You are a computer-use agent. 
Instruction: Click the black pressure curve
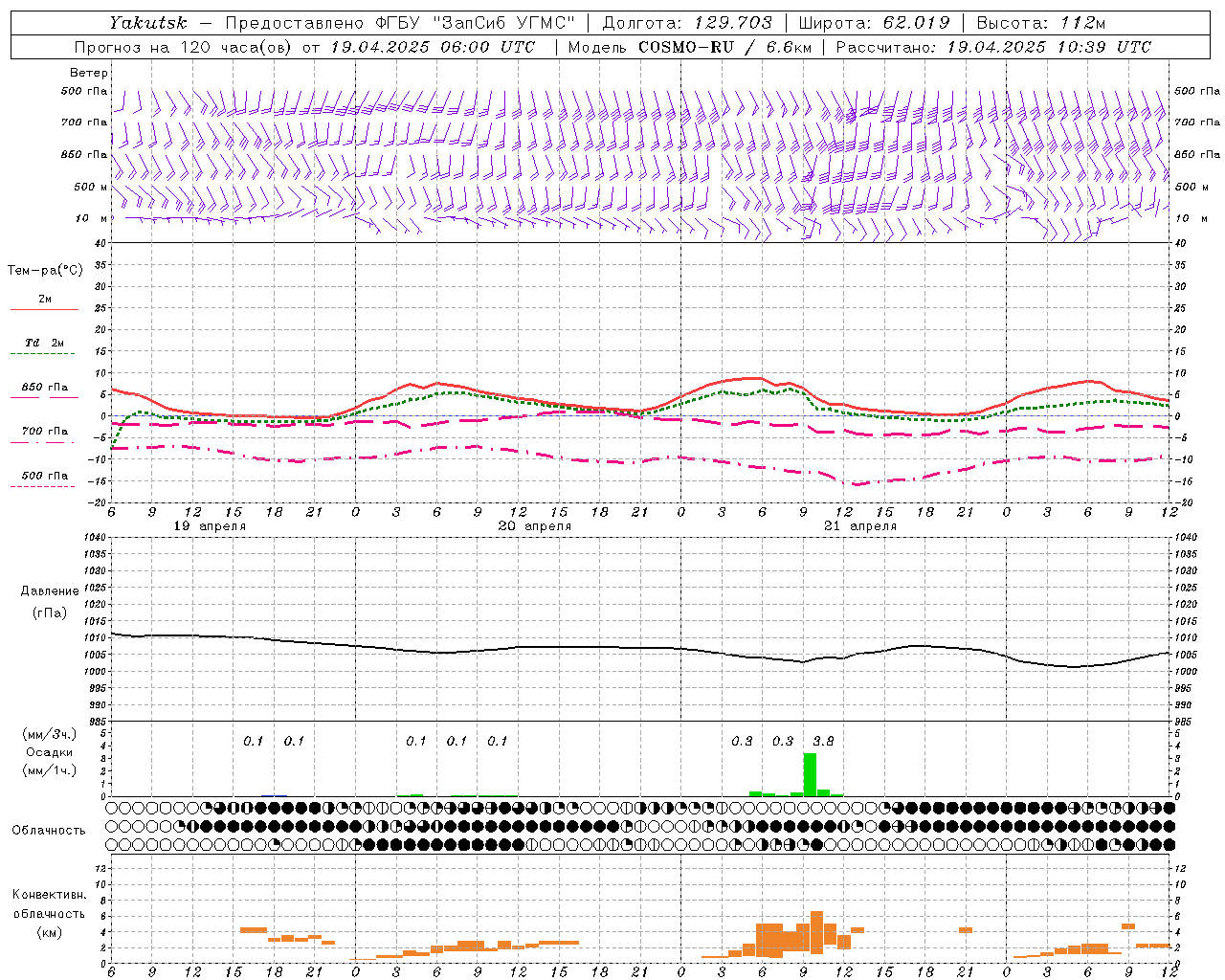click(x=640, y=648)
